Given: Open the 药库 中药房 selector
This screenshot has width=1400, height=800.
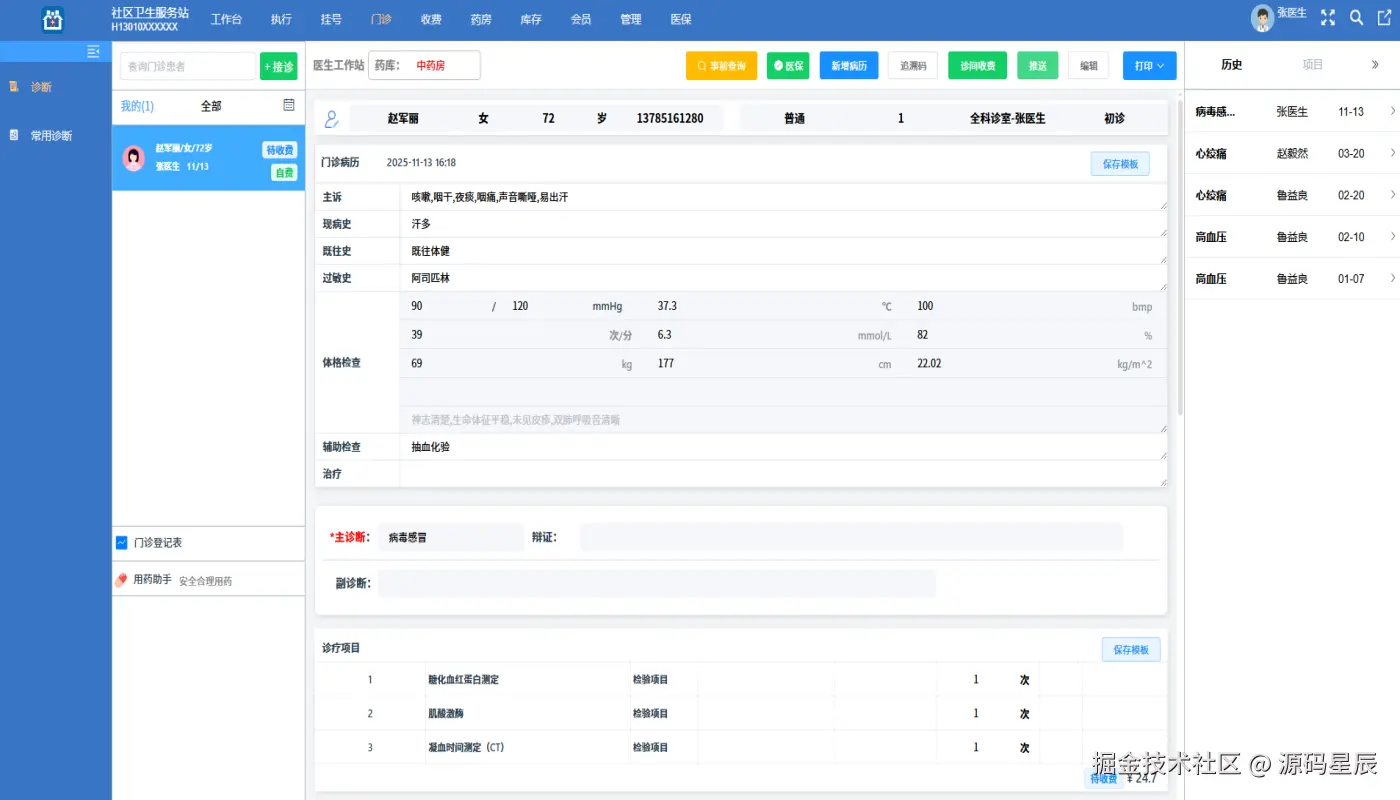Looking at the screenshot, I should (x=425, y=66).
